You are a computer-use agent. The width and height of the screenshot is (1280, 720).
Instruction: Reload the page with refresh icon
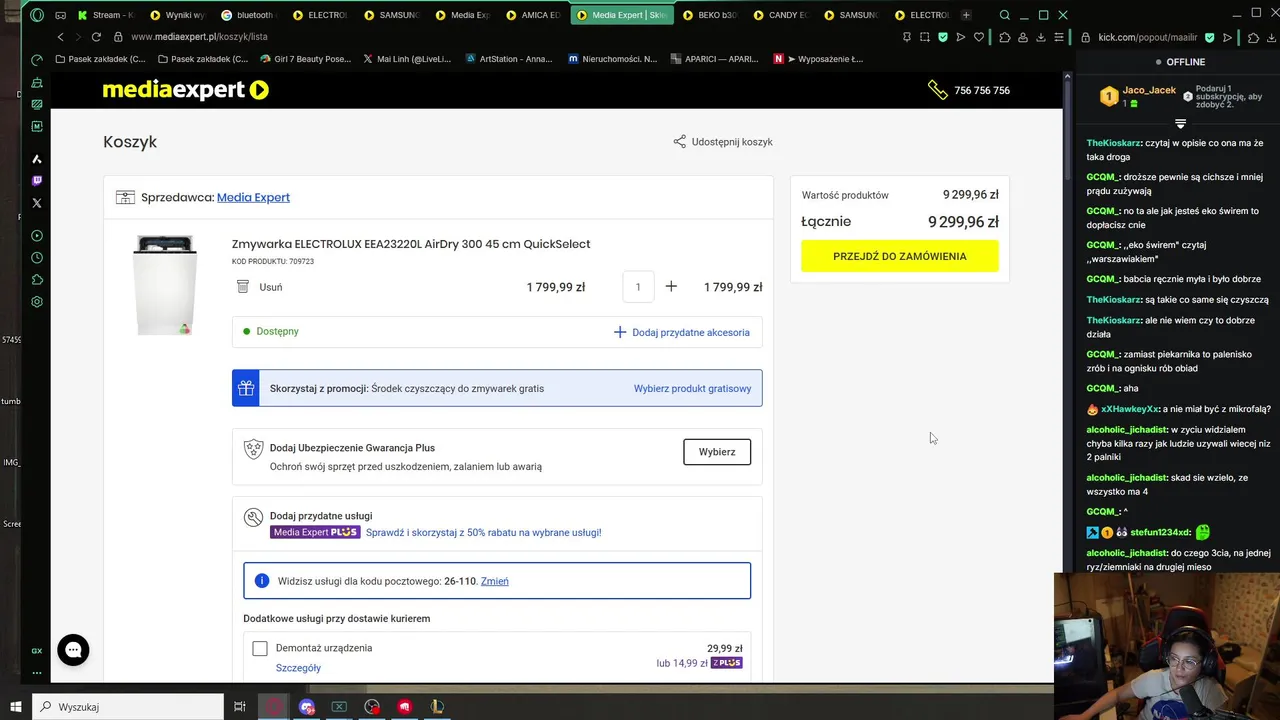pos(96,37)
